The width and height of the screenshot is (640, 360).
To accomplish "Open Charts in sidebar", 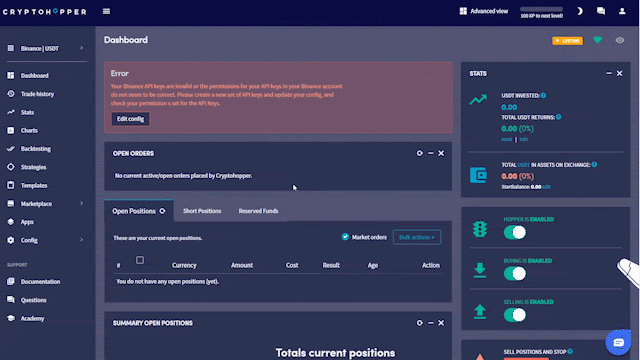I will [x=22, y=131].
